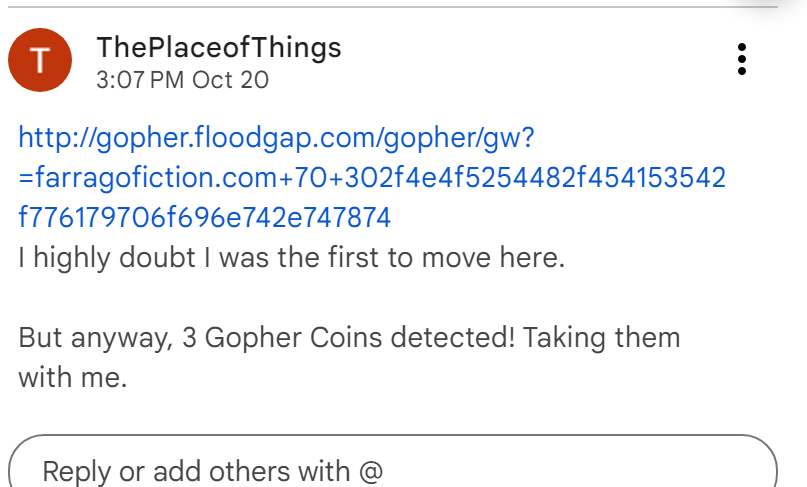The height and width of the screenshot is (487, 807).
Task: Focus the "Reply or add others with @" field
Action: click(392, 470)
